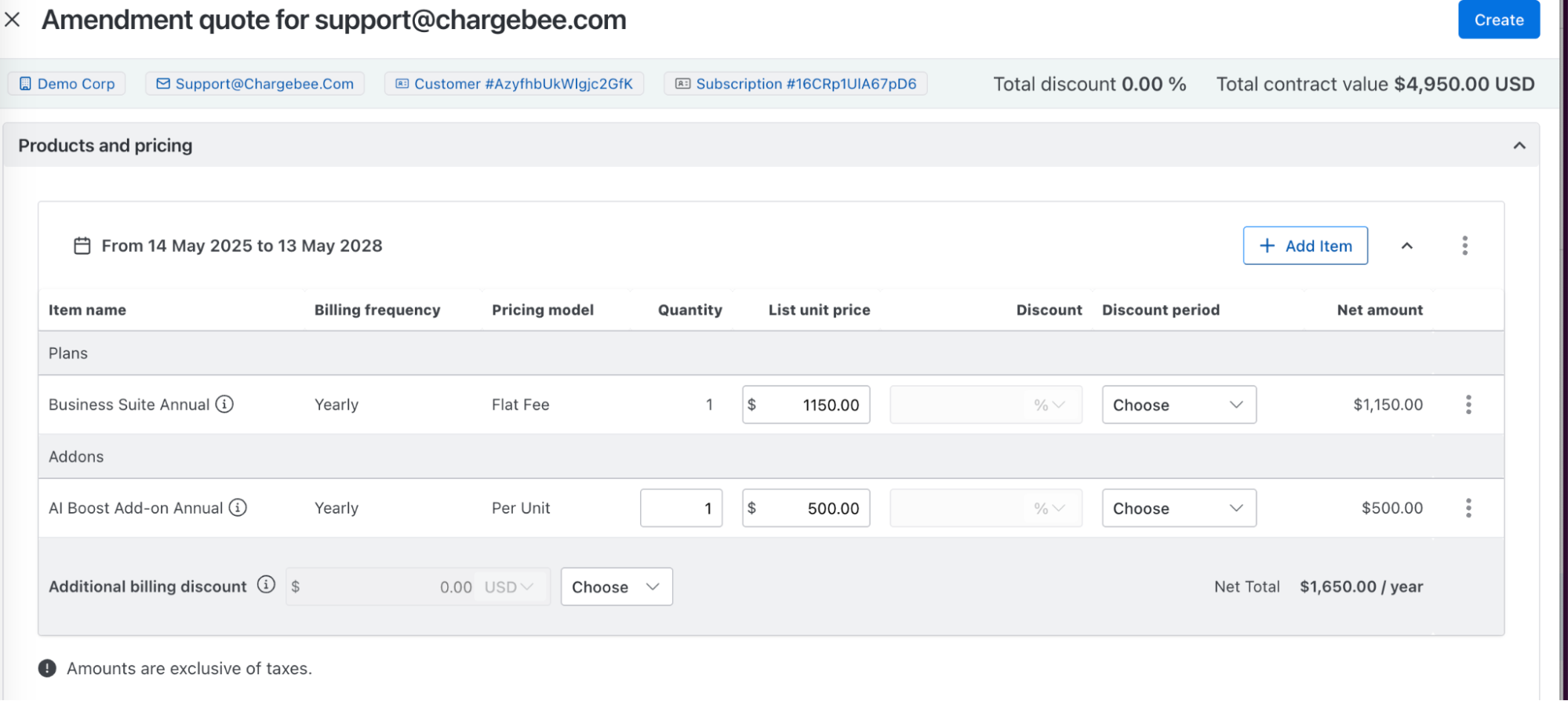
Task: Open the Additional billing discount Choose dropdown
Action: pyautogui.click(x=616, y=587)
